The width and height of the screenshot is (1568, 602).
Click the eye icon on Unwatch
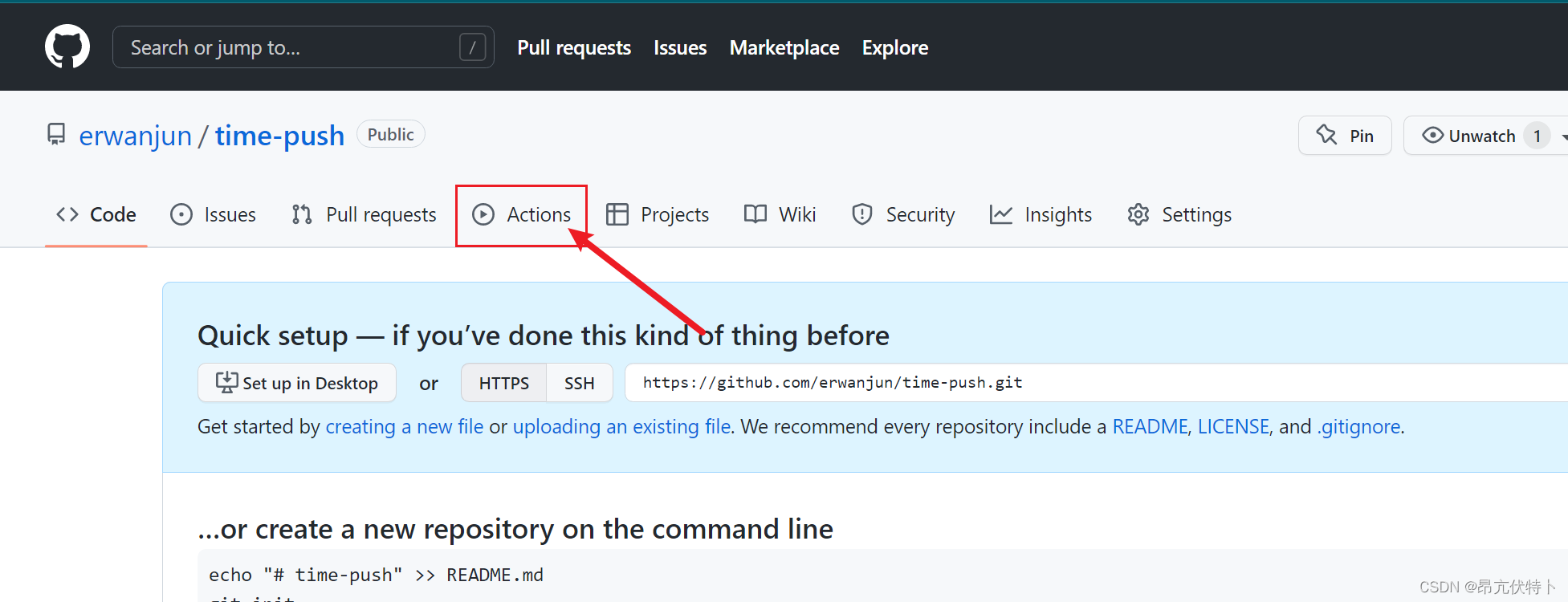coord(1432,135)
